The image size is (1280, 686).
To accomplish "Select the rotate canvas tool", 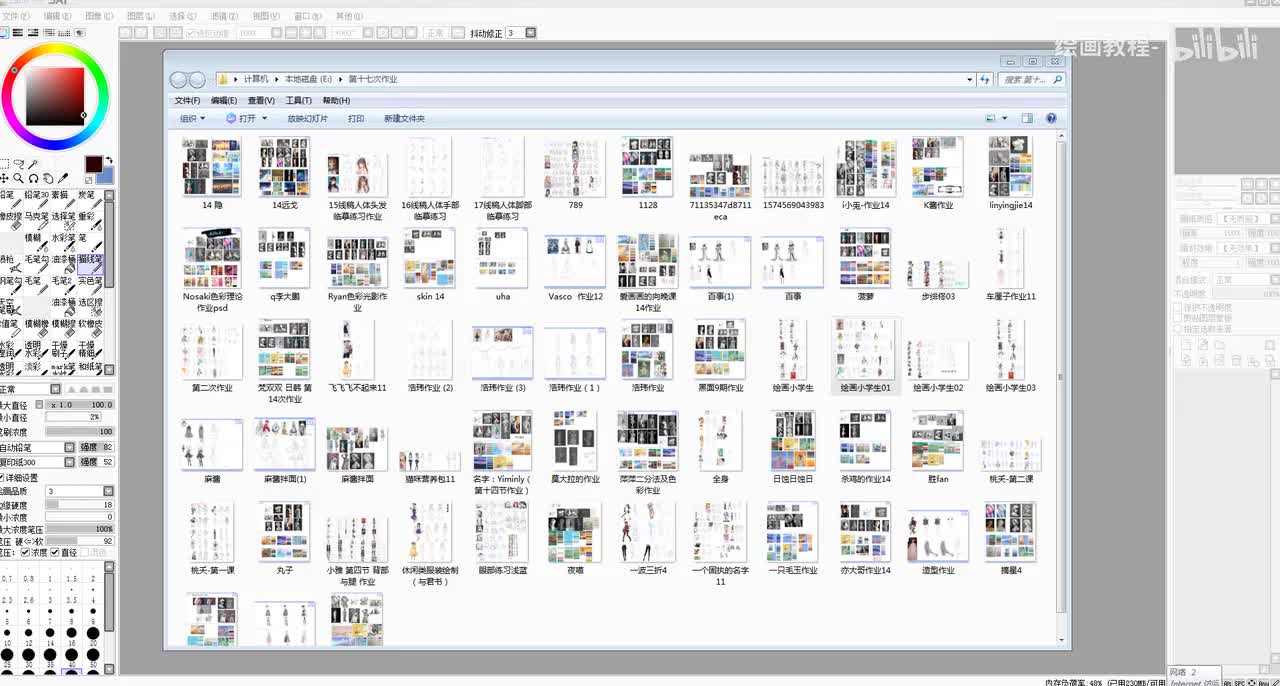I will coord(33,178).
